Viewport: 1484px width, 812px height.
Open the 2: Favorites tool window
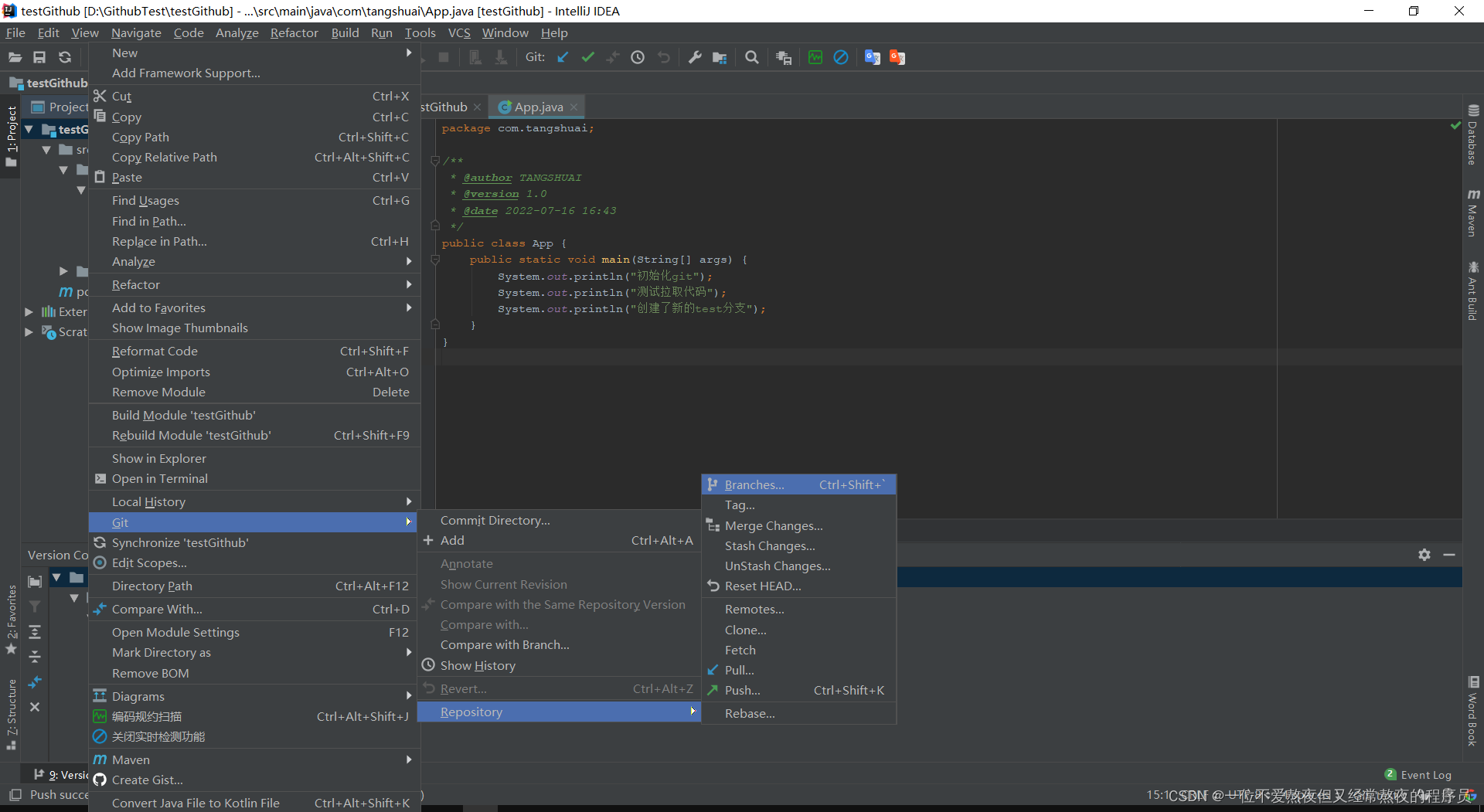point(12,620)
